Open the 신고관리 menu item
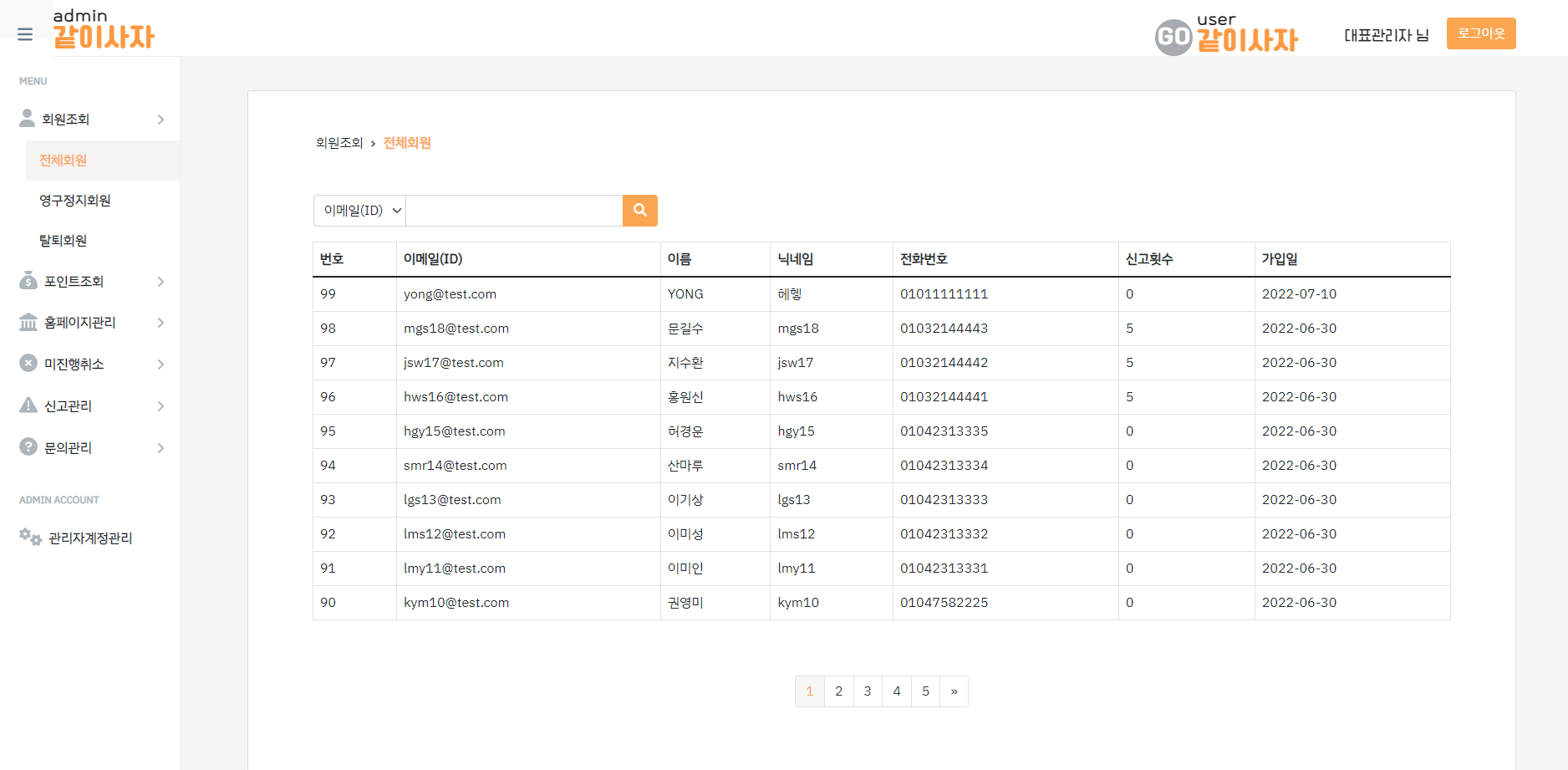 click(x=68, y=406)
